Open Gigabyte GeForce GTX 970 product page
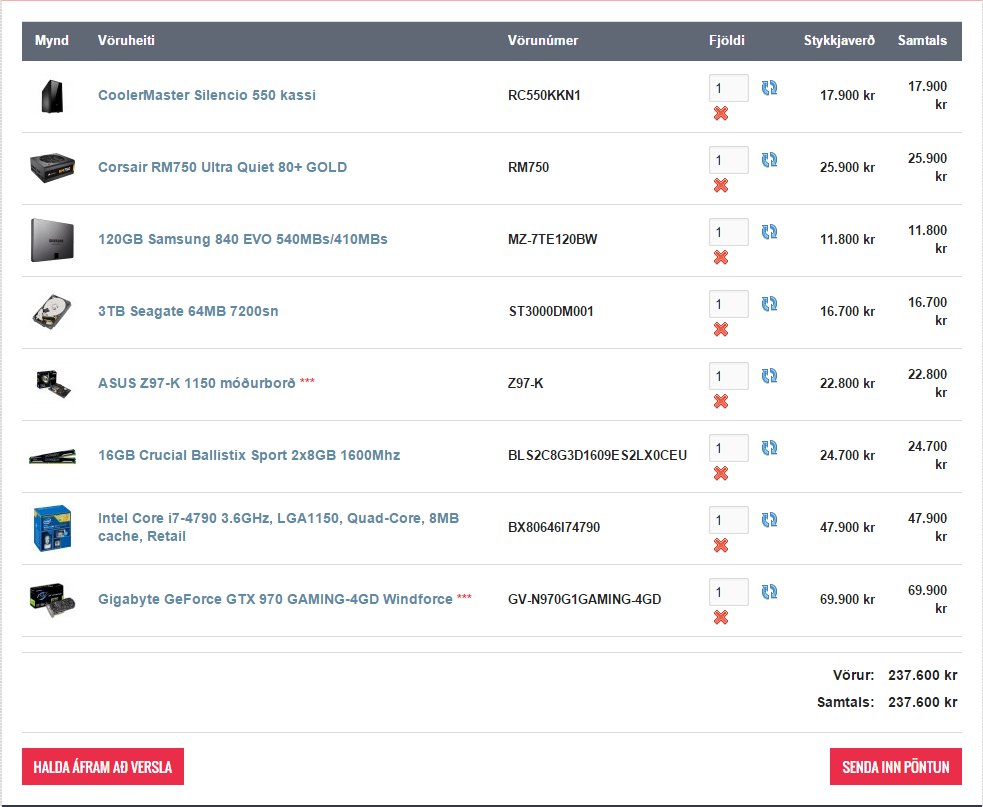Viewport: 983px width, 807px height. tap(275, 599)
